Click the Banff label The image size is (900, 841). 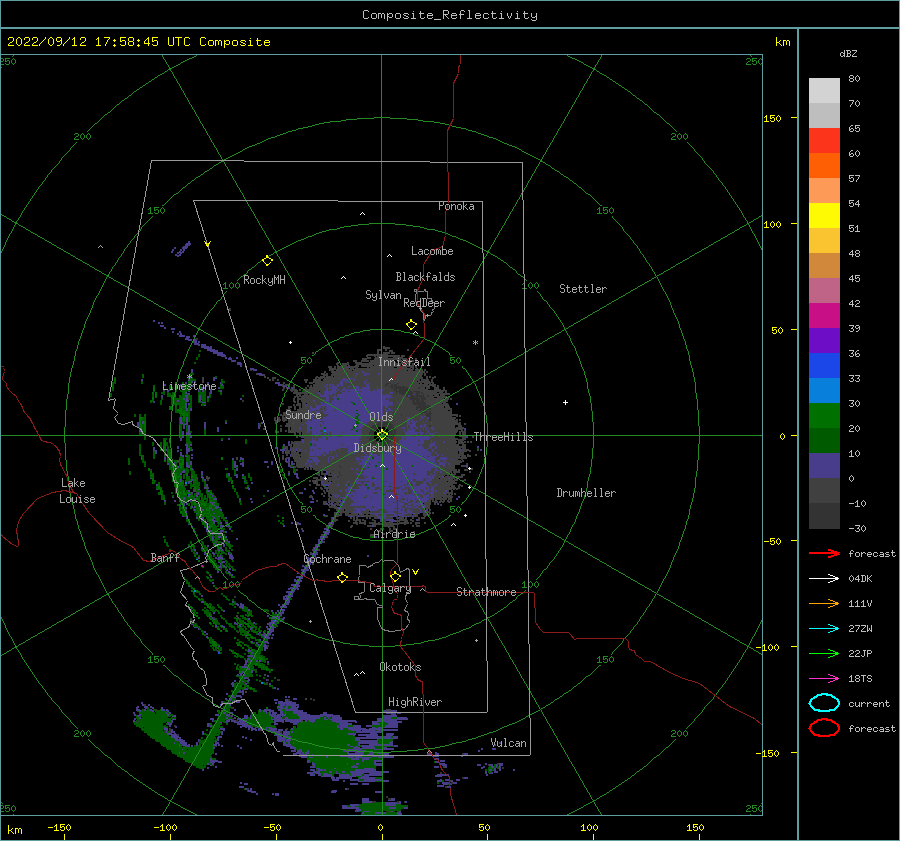click(165, 558)
